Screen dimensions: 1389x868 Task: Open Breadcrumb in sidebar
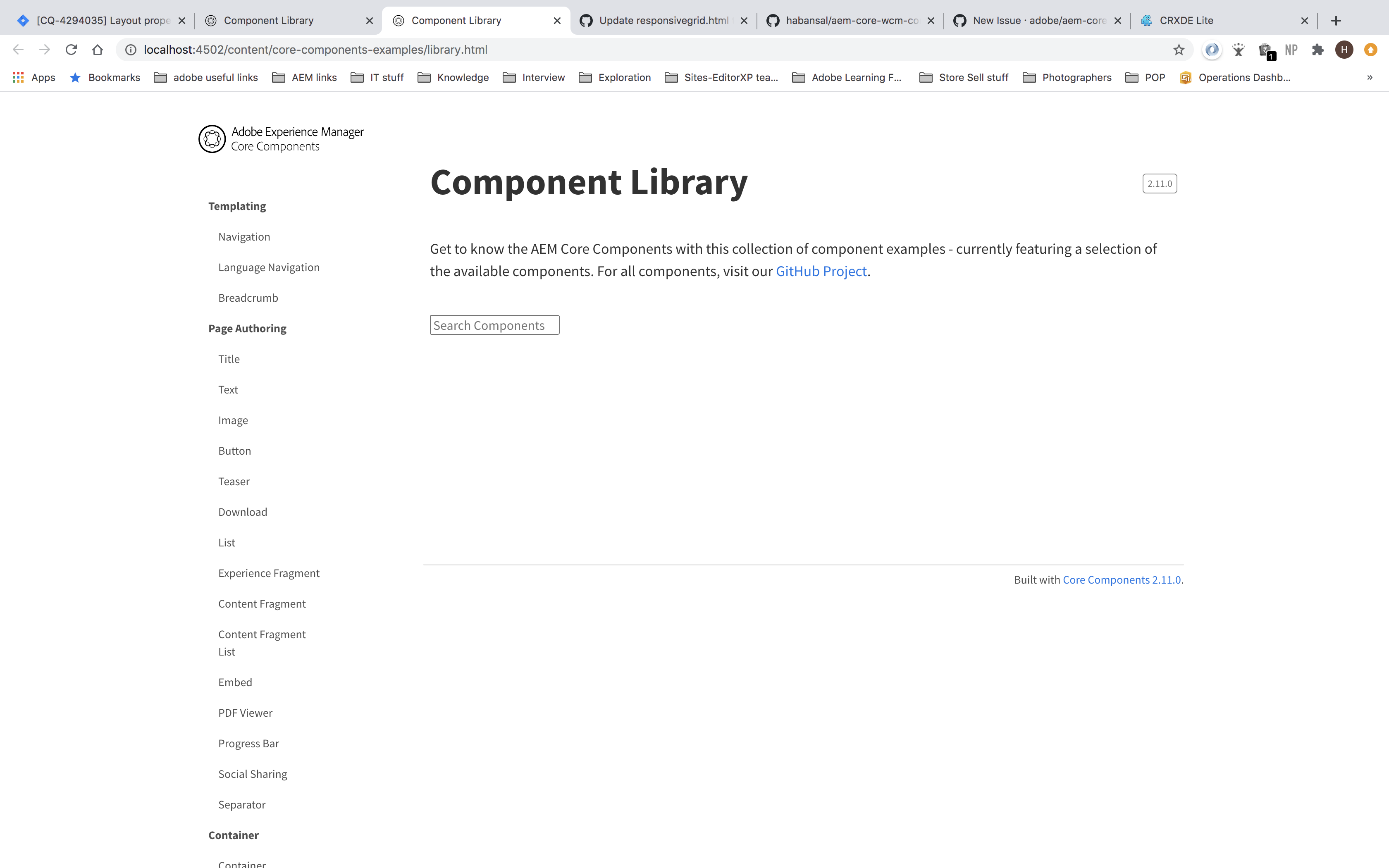tap(248, 298)
